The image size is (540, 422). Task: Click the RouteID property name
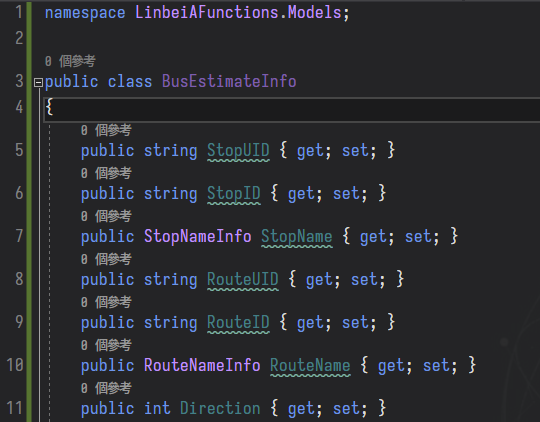(x=238, y=322)
